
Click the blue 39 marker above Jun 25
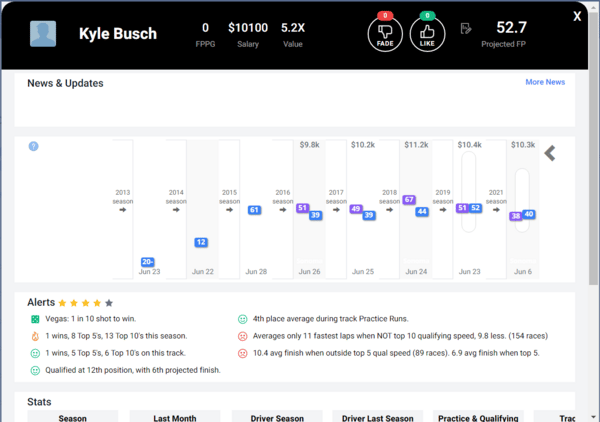click(369, 215)
